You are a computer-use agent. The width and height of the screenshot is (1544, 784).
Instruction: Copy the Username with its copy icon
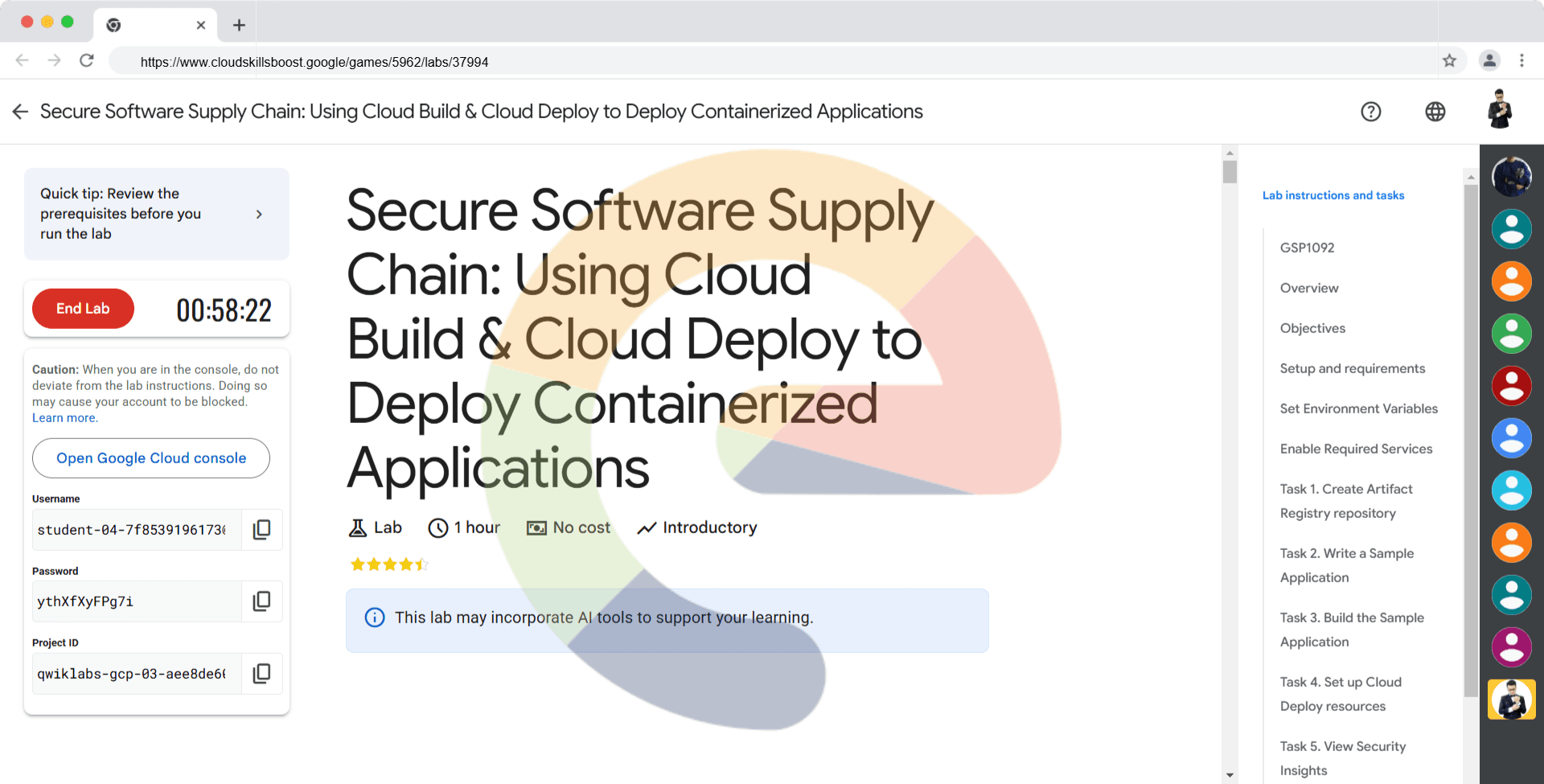tap(261, 529)
